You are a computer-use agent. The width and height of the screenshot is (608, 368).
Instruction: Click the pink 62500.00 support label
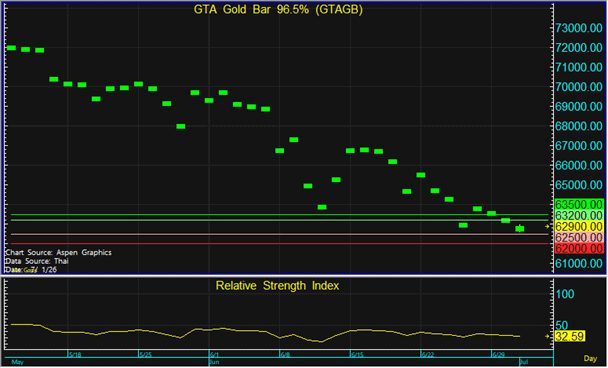[x=579, y=237]
